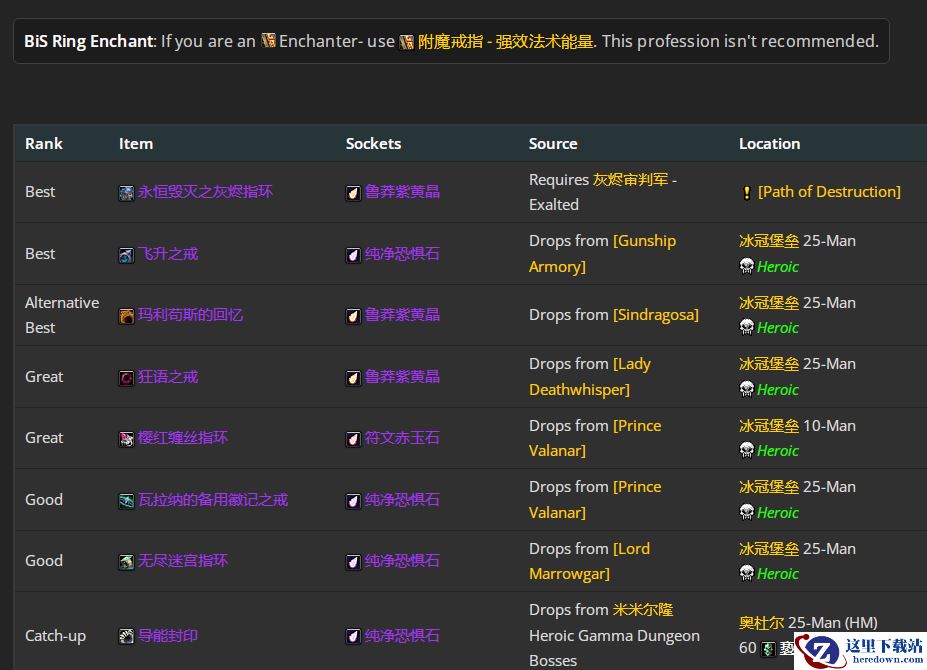Open the [Path of Destruction] quest link

click(x=829, y=192)
